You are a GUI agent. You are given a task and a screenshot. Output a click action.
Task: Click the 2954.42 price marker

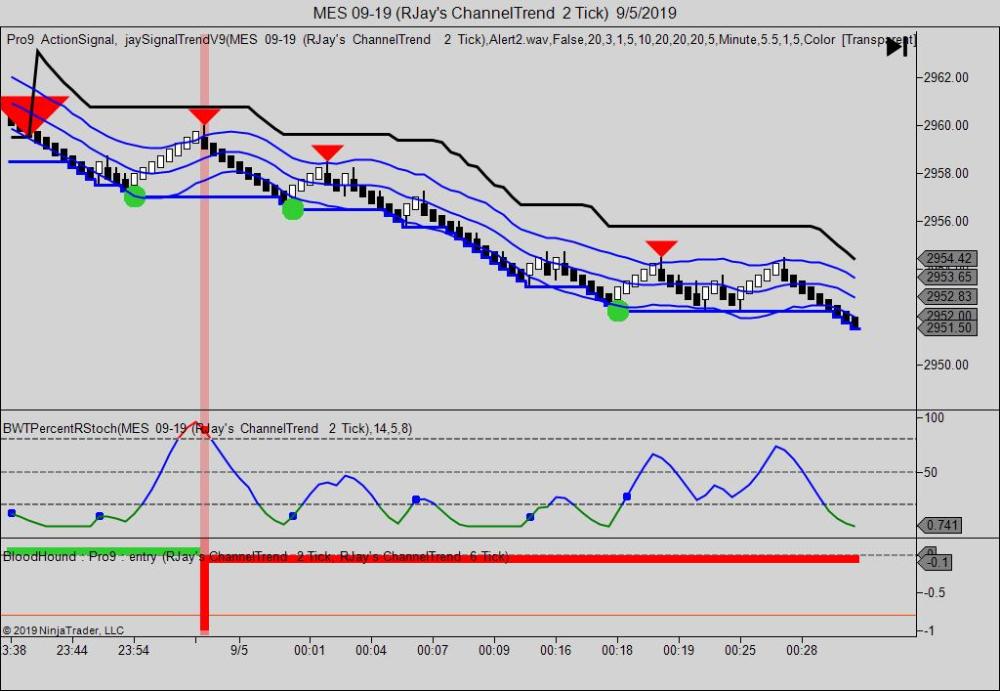[x=949, y=259]
